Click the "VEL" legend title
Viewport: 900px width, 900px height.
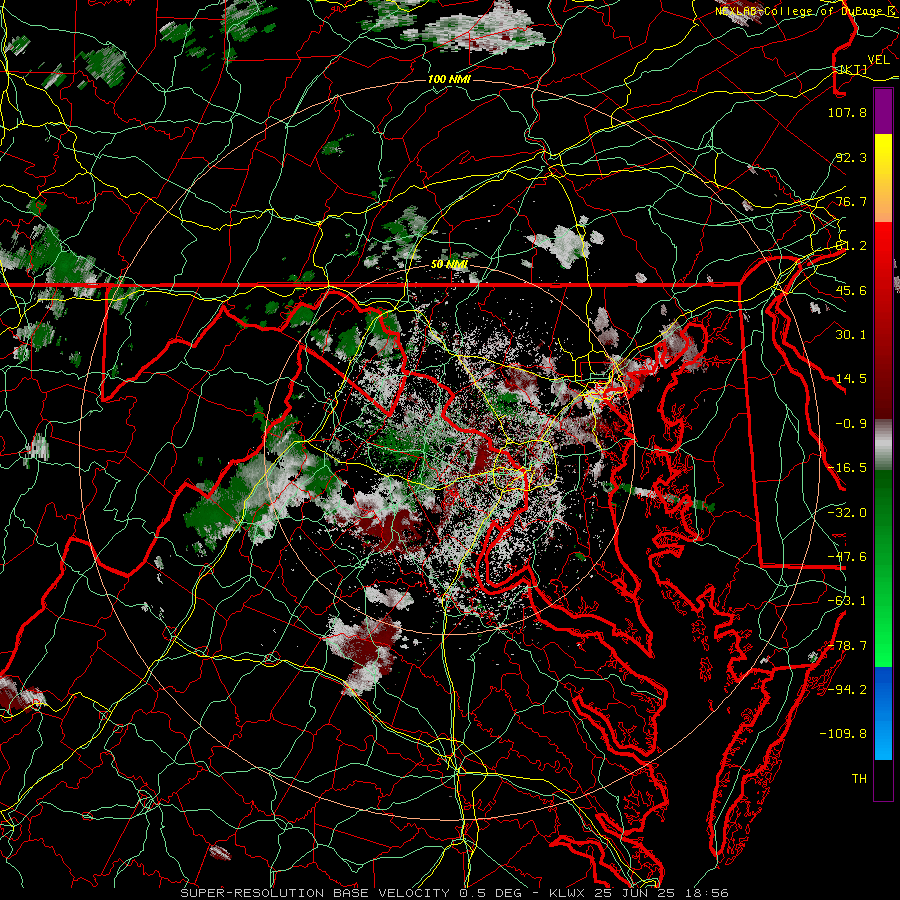(x=878, y=60)
